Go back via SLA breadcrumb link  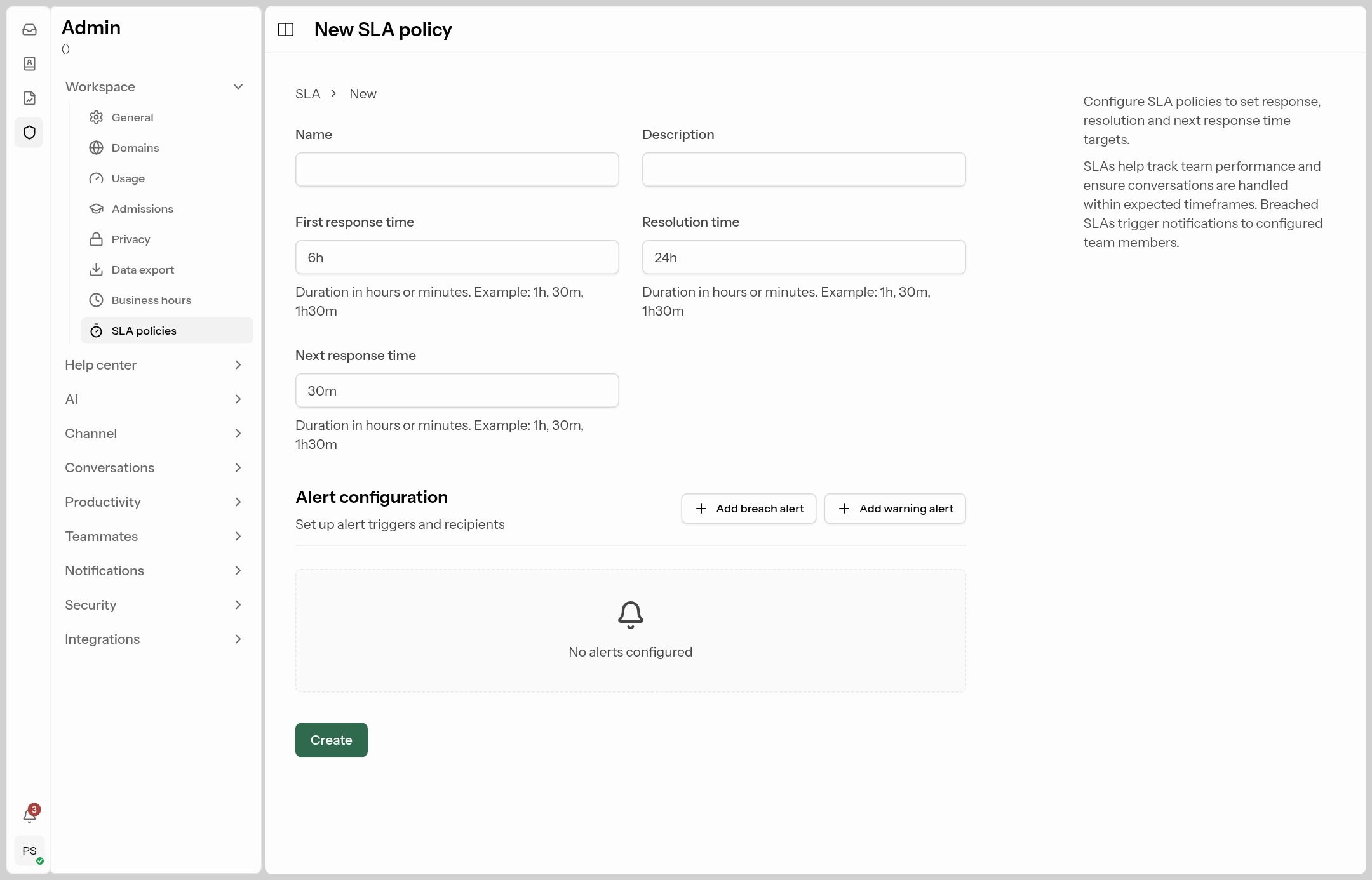click(307, 93)
